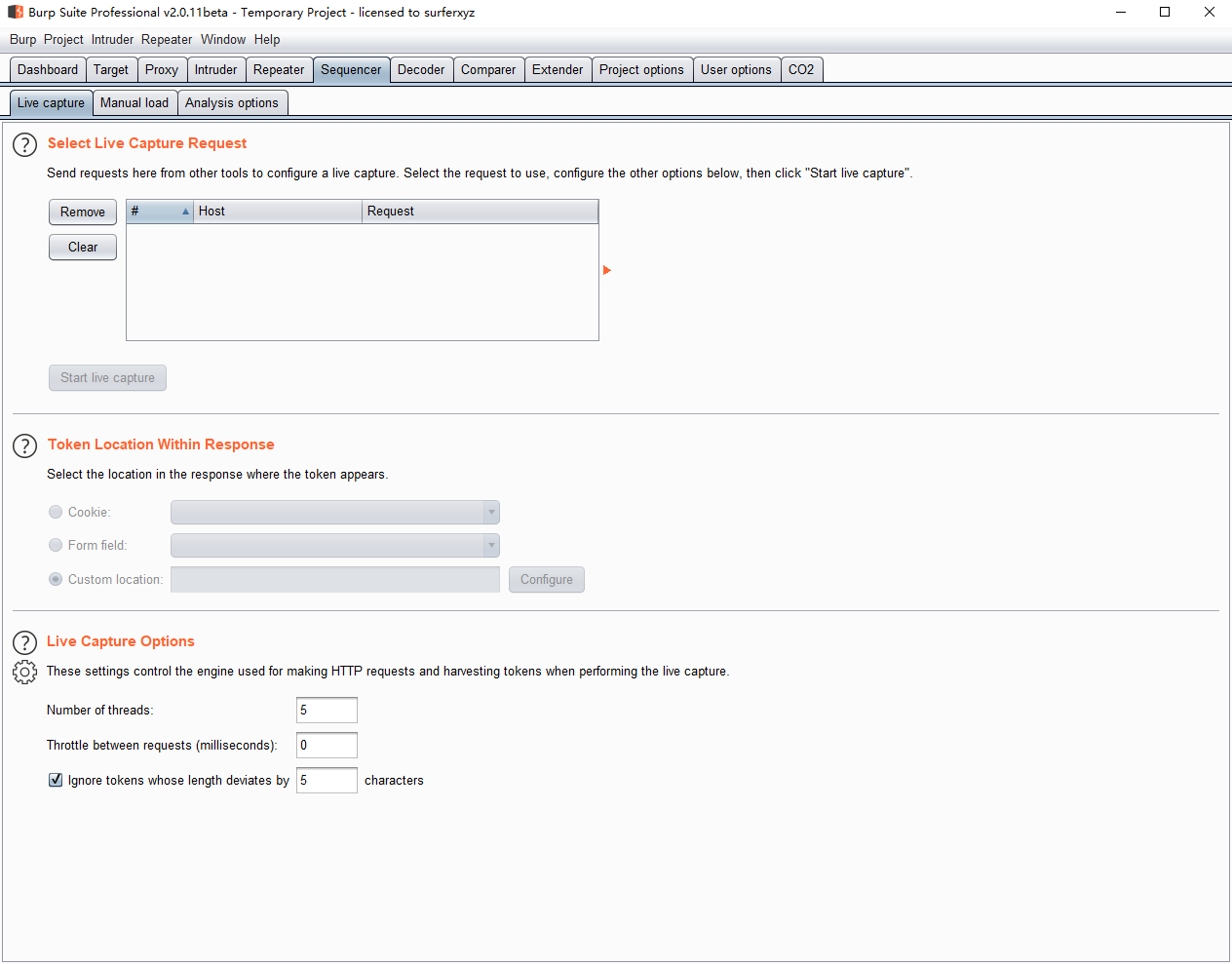Switch to the Analysis options tab
Image resolution: width=1232 pixels, height=964 pixels.
[232, 103]
